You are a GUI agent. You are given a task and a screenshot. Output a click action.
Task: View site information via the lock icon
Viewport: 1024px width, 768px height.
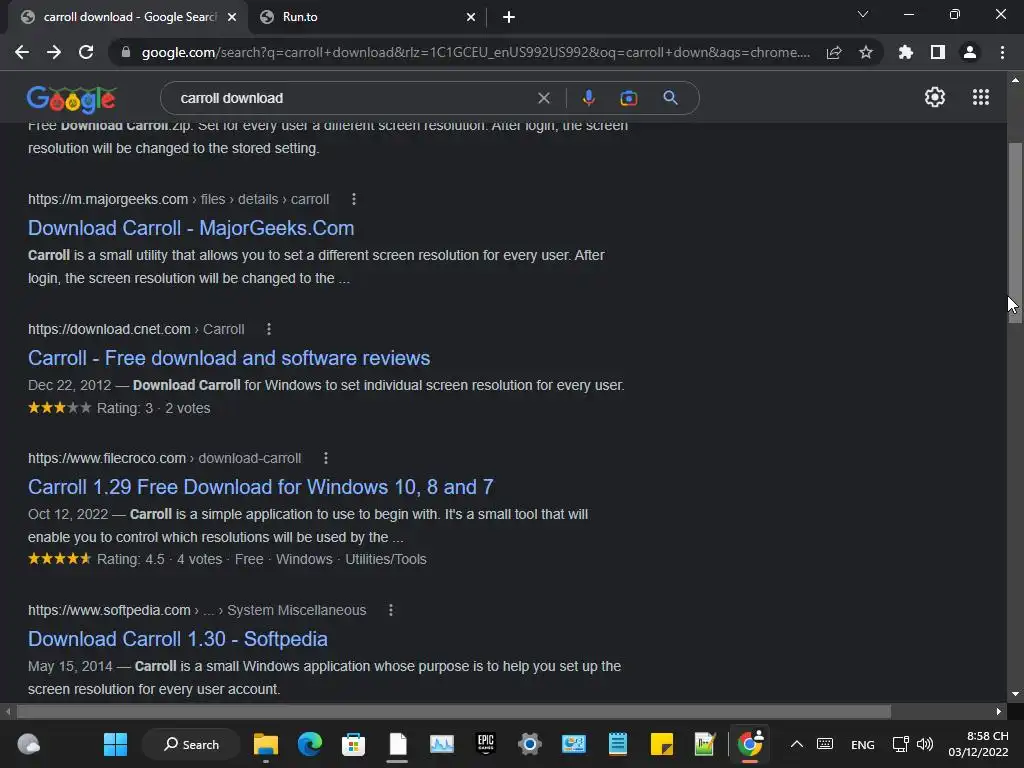coord(126,52)
